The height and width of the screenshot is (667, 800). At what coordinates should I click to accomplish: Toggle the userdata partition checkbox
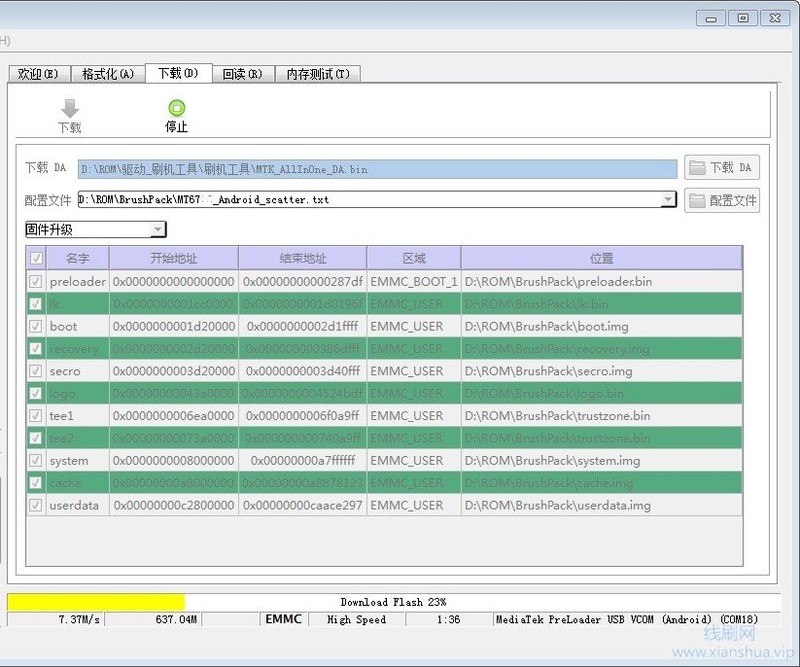36,505
